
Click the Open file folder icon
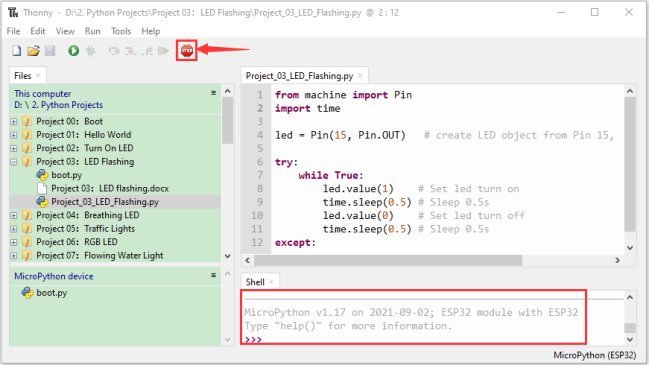[33, 51]
